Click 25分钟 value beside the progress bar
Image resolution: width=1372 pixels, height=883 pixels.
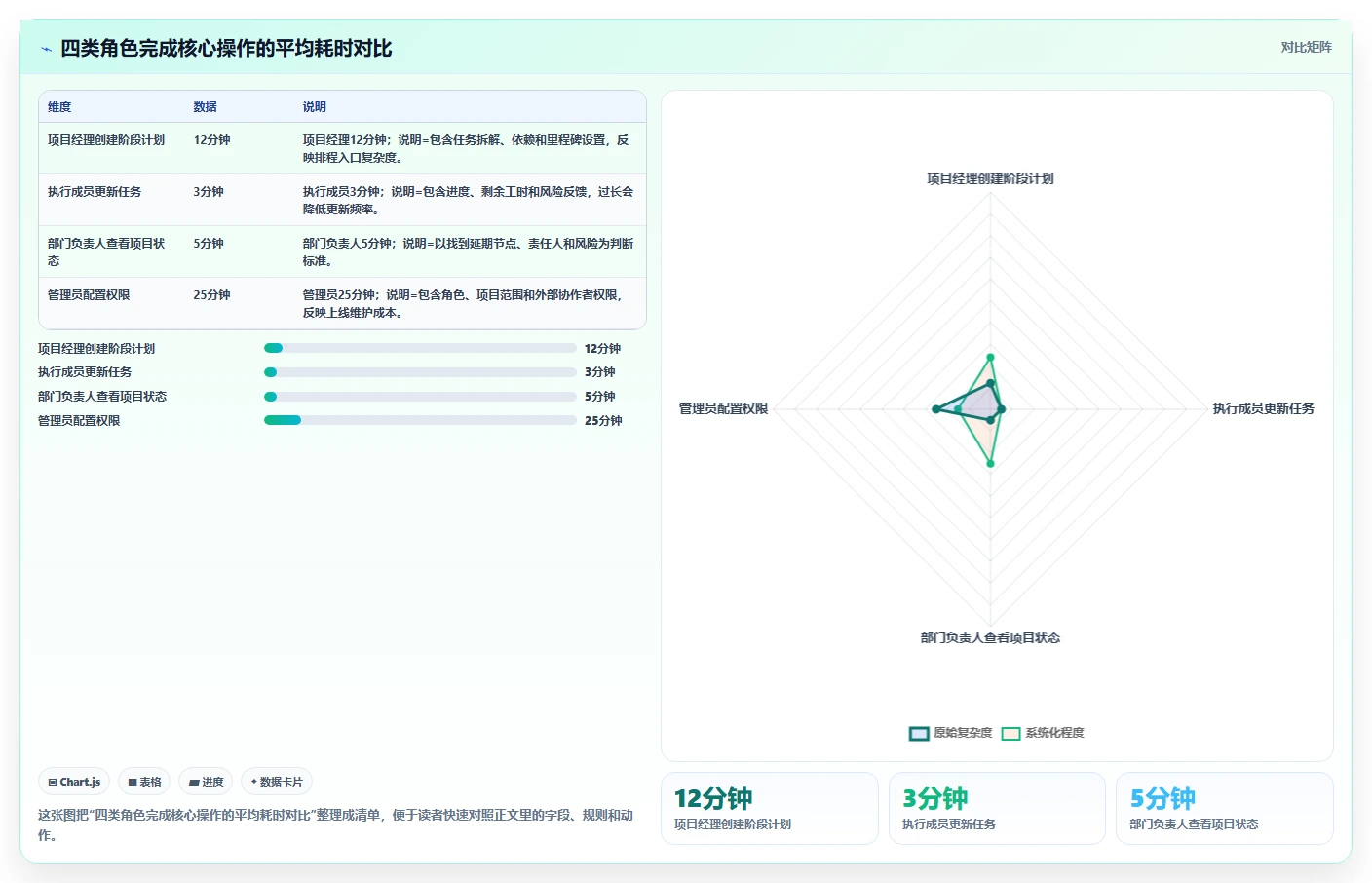coord(603,421)
